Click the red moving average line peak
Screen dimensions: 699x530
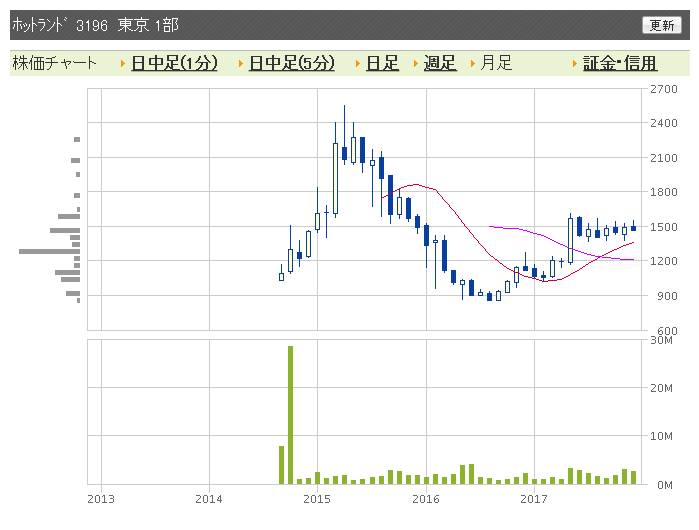tap(415, 184)
